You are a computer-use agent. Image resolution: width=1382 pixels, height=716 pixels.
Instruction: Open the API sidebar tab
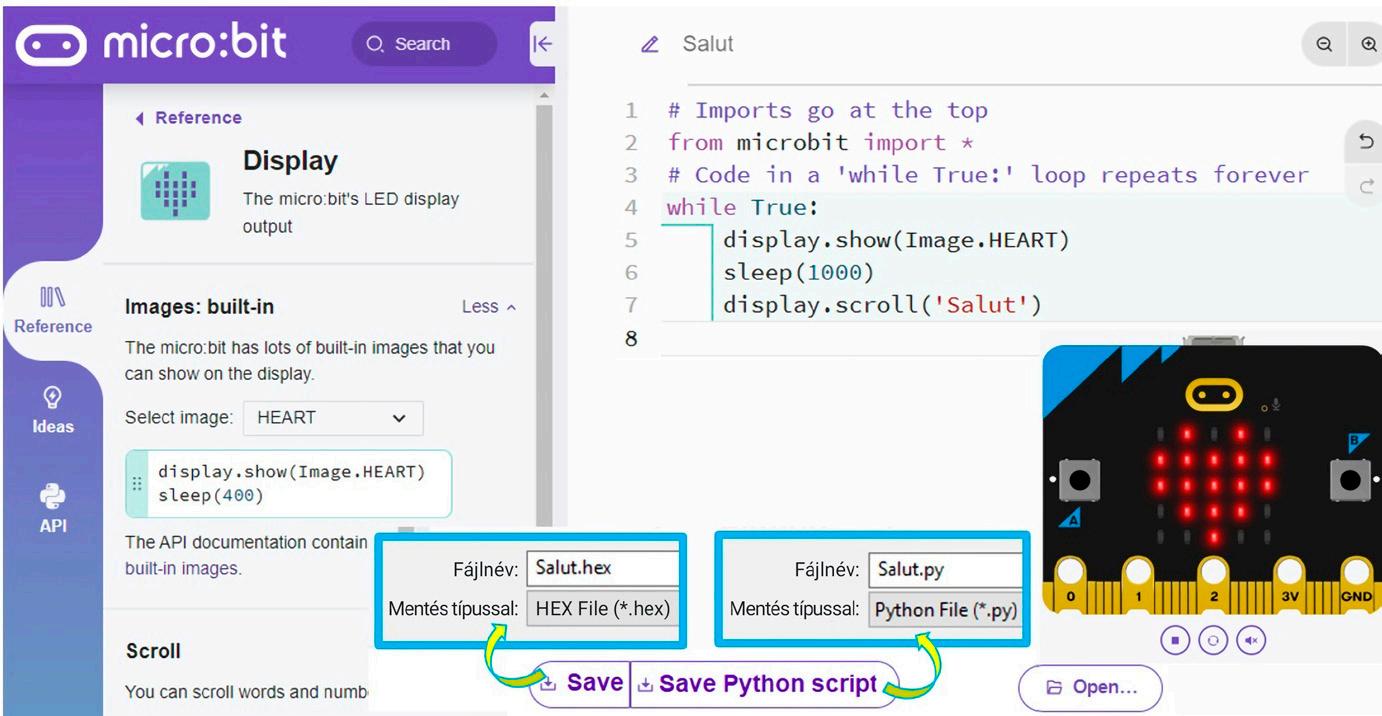pyautogui.click(x=53, y=509)
